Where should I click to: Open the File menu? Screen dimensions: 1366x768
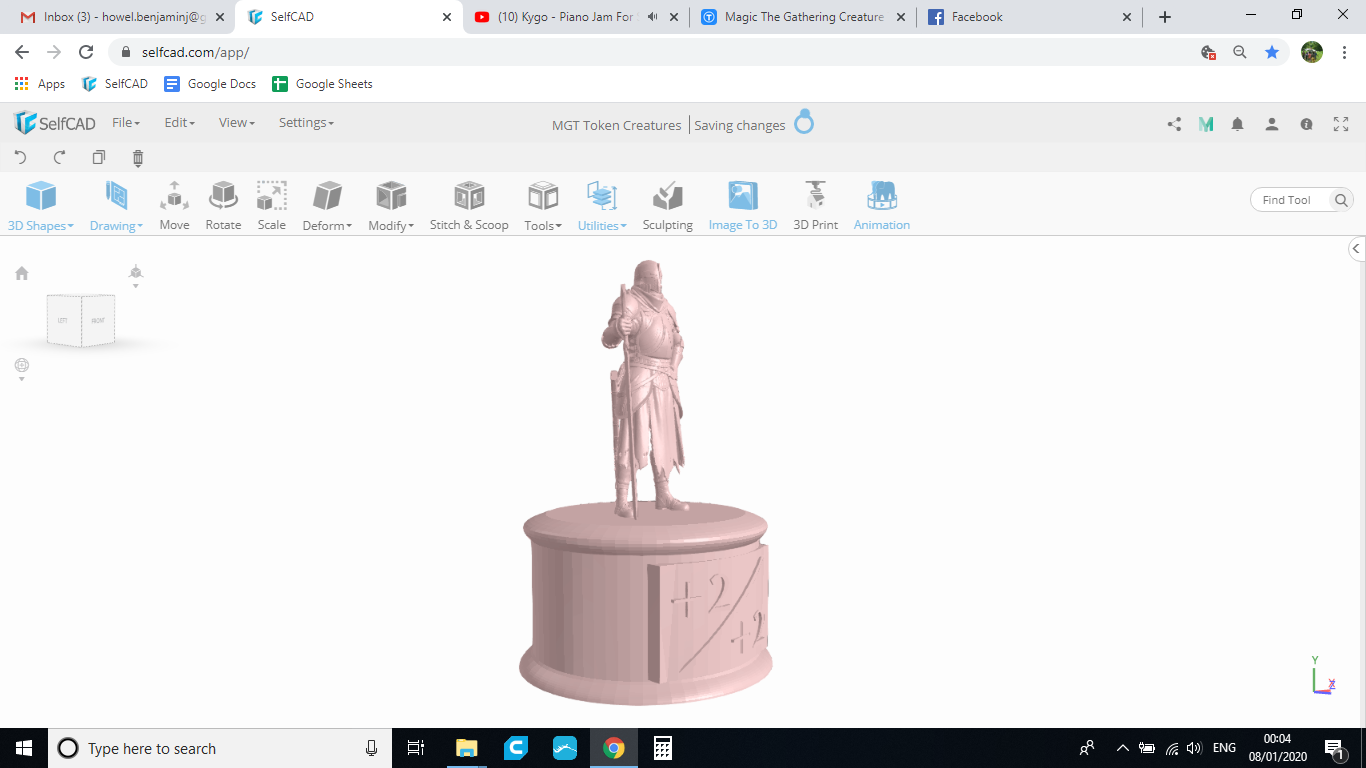click(126, 123)
